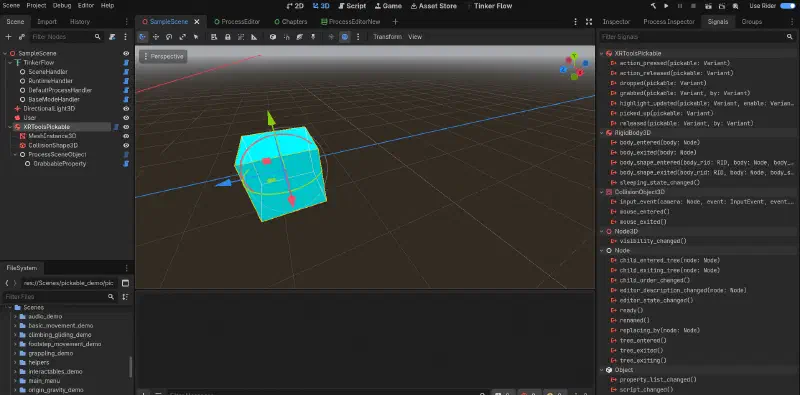Click the Filter Signals search field
The height and width of the screenshot is (395, 800).
pos(697,37)
